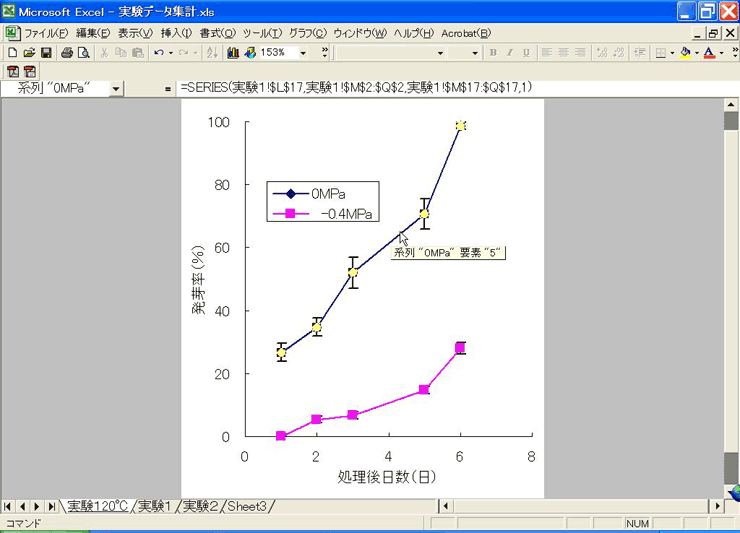Image resolution: width=740 pixels, height=533 pixels.
Task: Open the font name dropdown
Action: coord(444,52)
